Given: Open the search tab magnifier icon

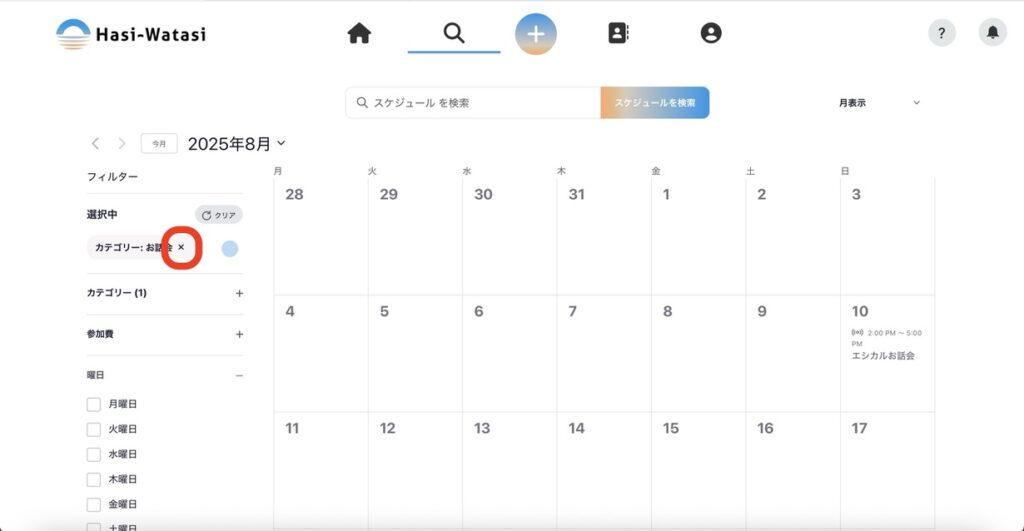Looking at the screenshot, I should (454, 33).
